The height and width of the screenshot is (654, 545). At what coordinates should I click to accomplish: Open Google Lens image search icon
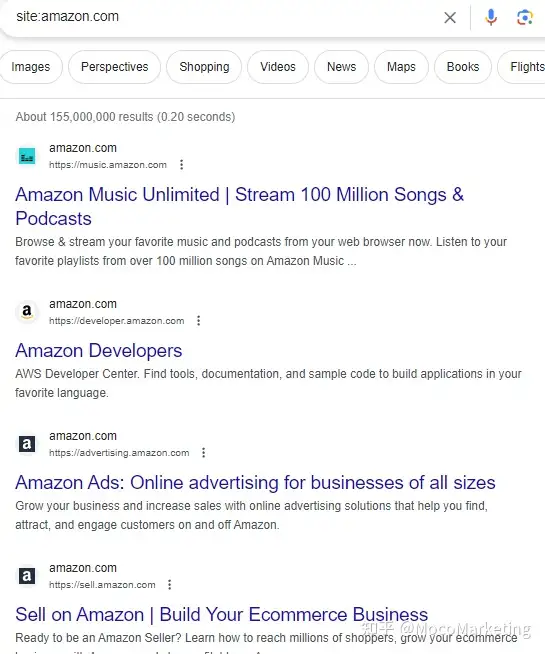(x=524, y=18)
